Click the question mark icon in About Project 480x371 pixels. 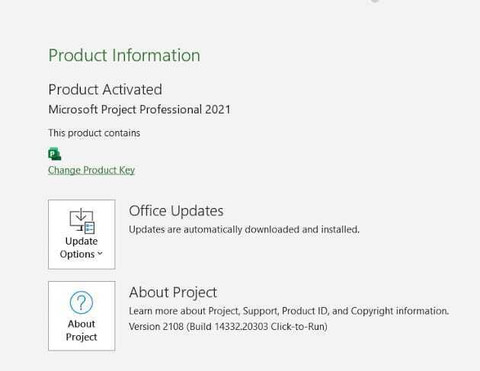click(81, 302)
